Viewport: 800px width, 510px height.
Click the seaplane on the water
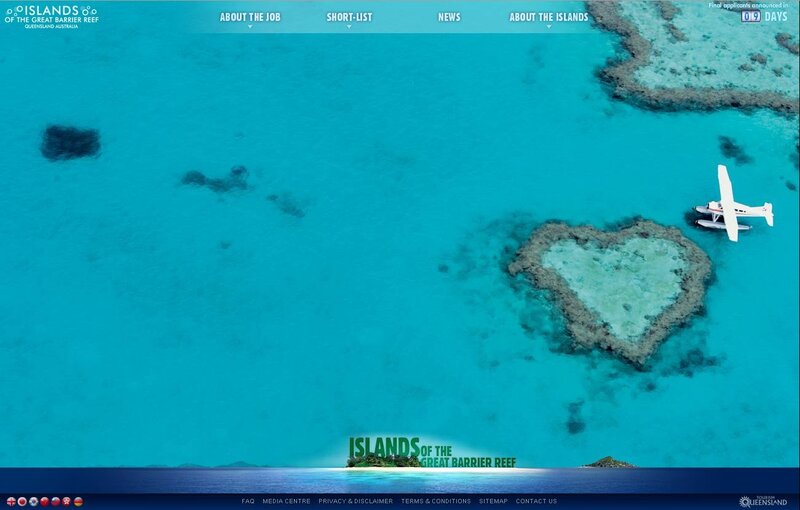(734, 203)
